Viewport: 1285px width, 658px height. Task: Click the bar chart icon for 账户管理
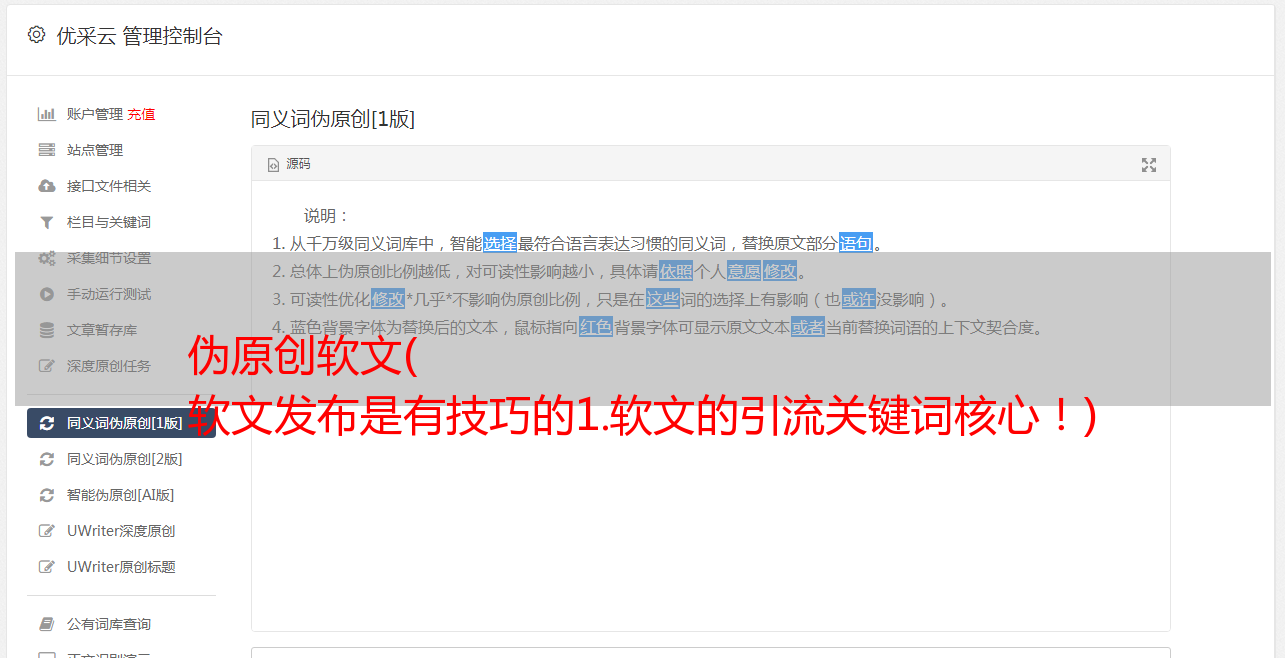point(46,114)
